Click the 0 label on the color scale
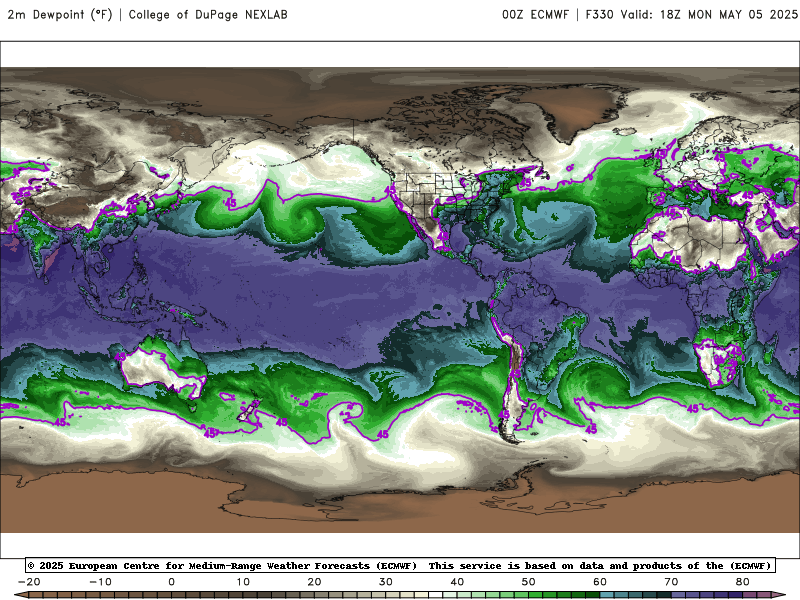 (x=171, y=582)
